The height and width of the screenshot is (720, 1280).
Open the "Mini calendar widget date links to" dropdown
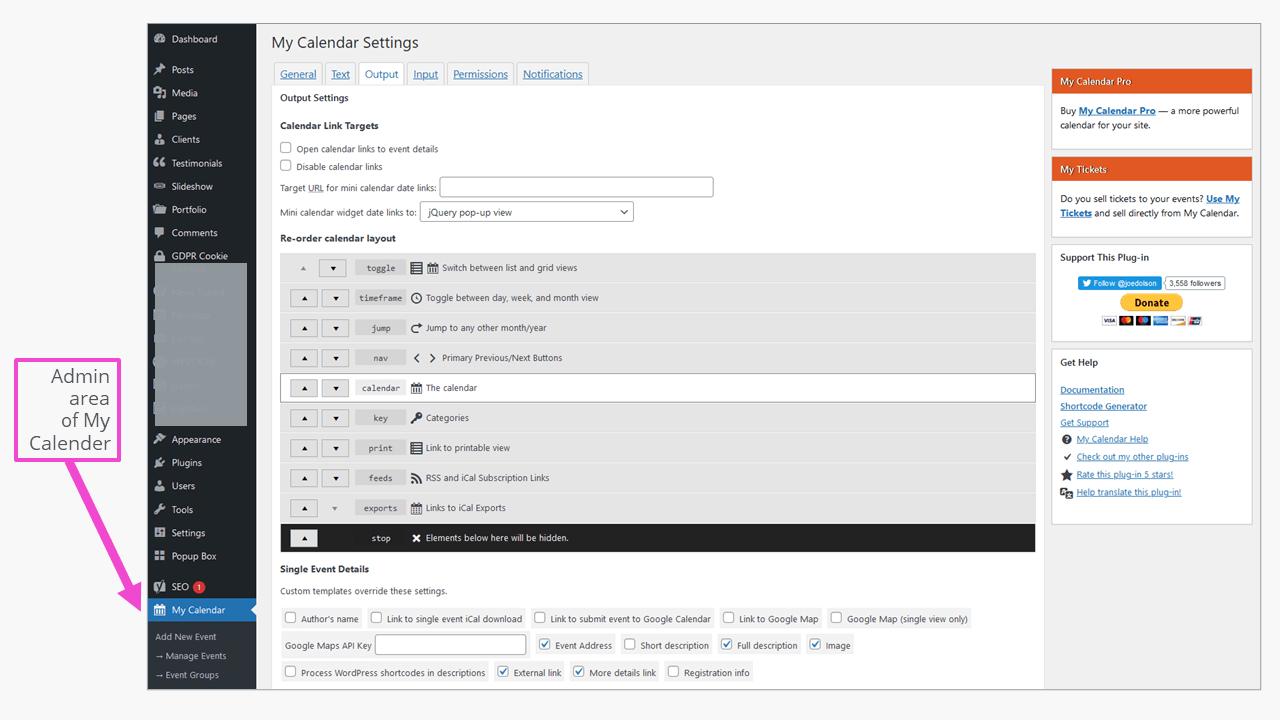527,211
